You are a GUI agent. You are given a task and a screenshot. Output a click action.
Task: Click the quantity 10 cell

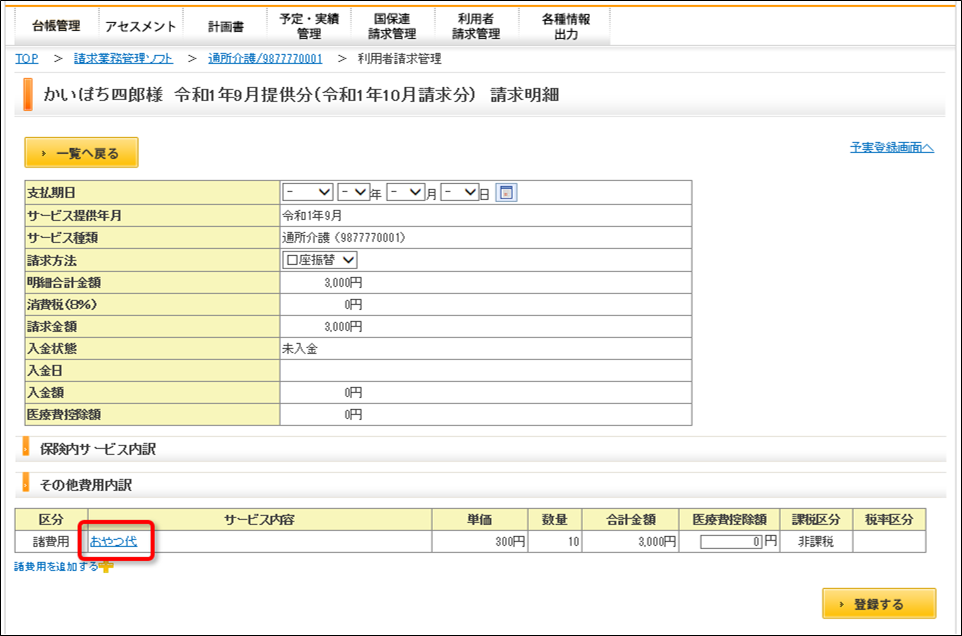(x=555, y=542)
